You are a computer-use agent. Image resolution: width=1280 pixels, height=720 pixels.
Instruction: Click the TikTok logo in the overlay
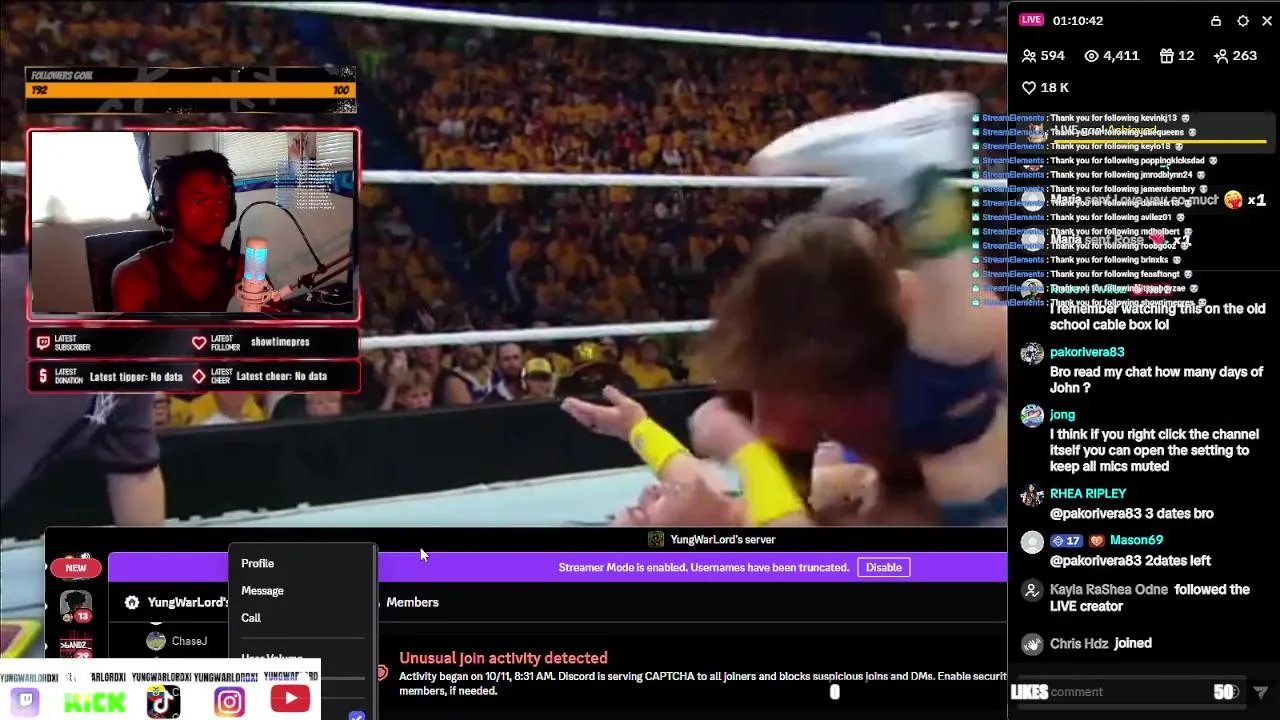coord(163,701)
